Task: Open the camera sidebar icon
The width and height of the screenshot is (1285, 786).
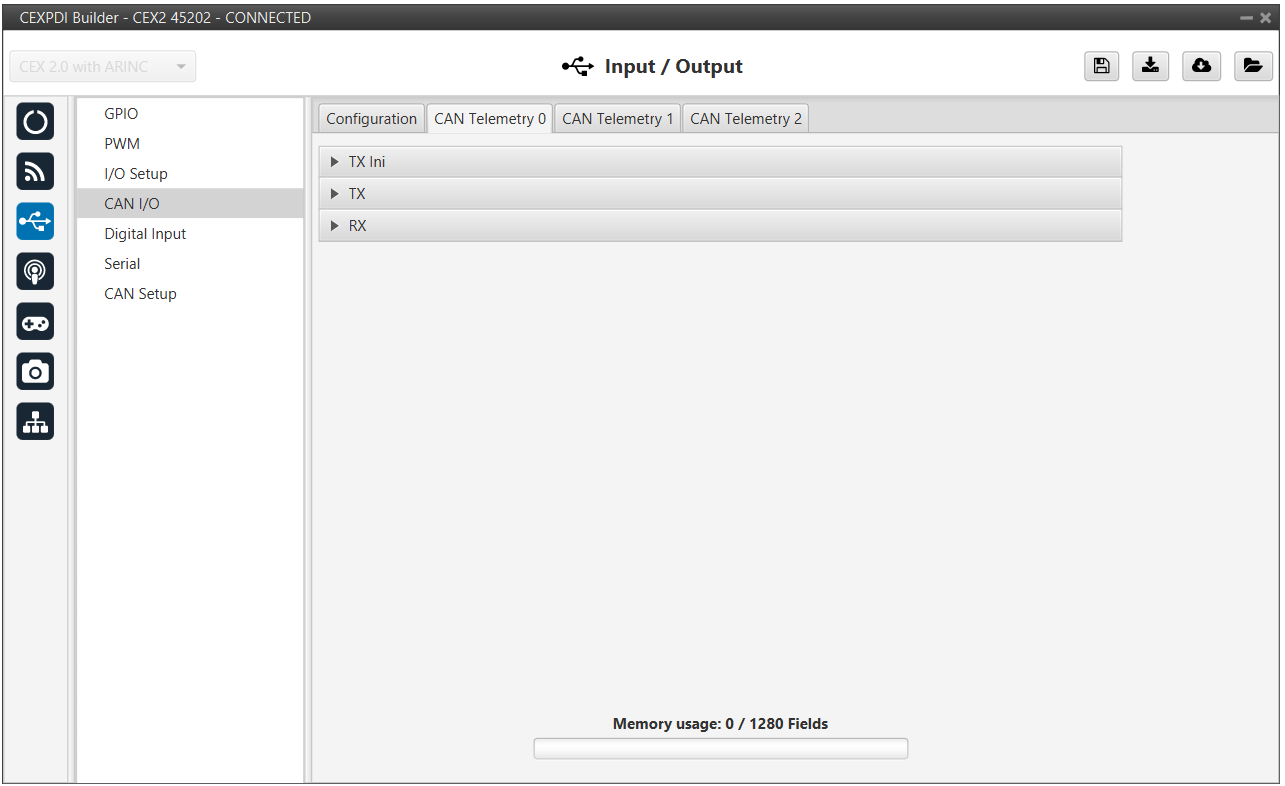Action: pyautogui.click(x=35, y=372)
